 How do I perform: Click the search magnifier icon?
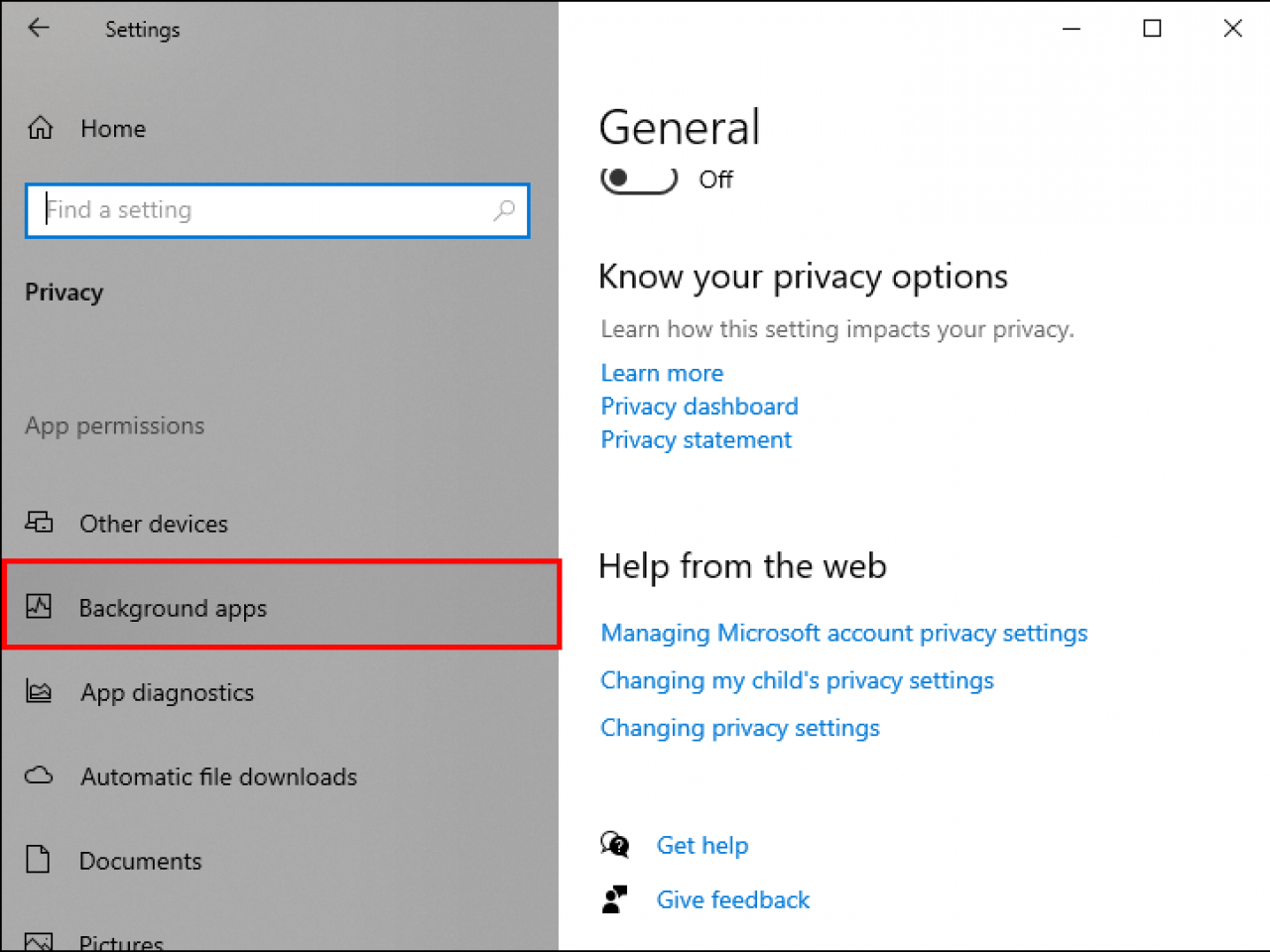[x=504, y=210]
